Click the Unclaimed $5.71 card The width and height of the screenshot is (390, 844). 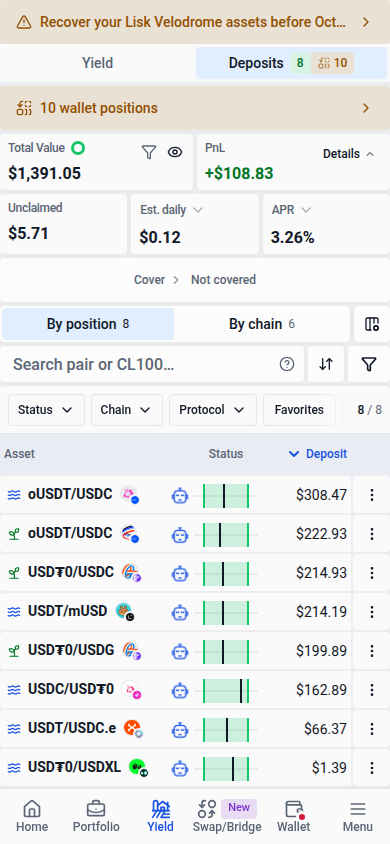coord(63,224)
